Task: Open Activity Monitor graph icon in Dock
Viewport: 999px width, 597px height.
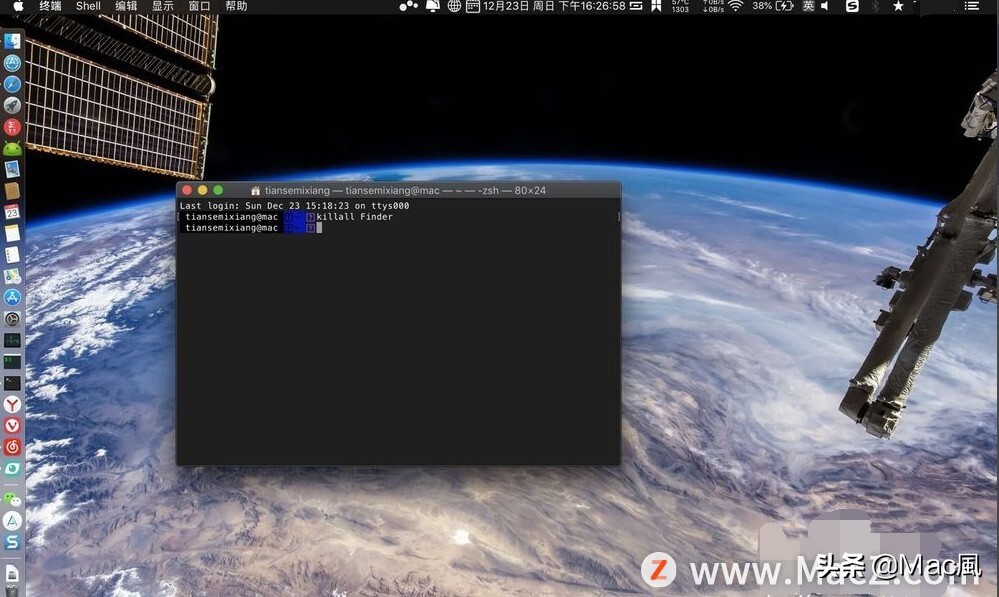Action: coord(12,340)
